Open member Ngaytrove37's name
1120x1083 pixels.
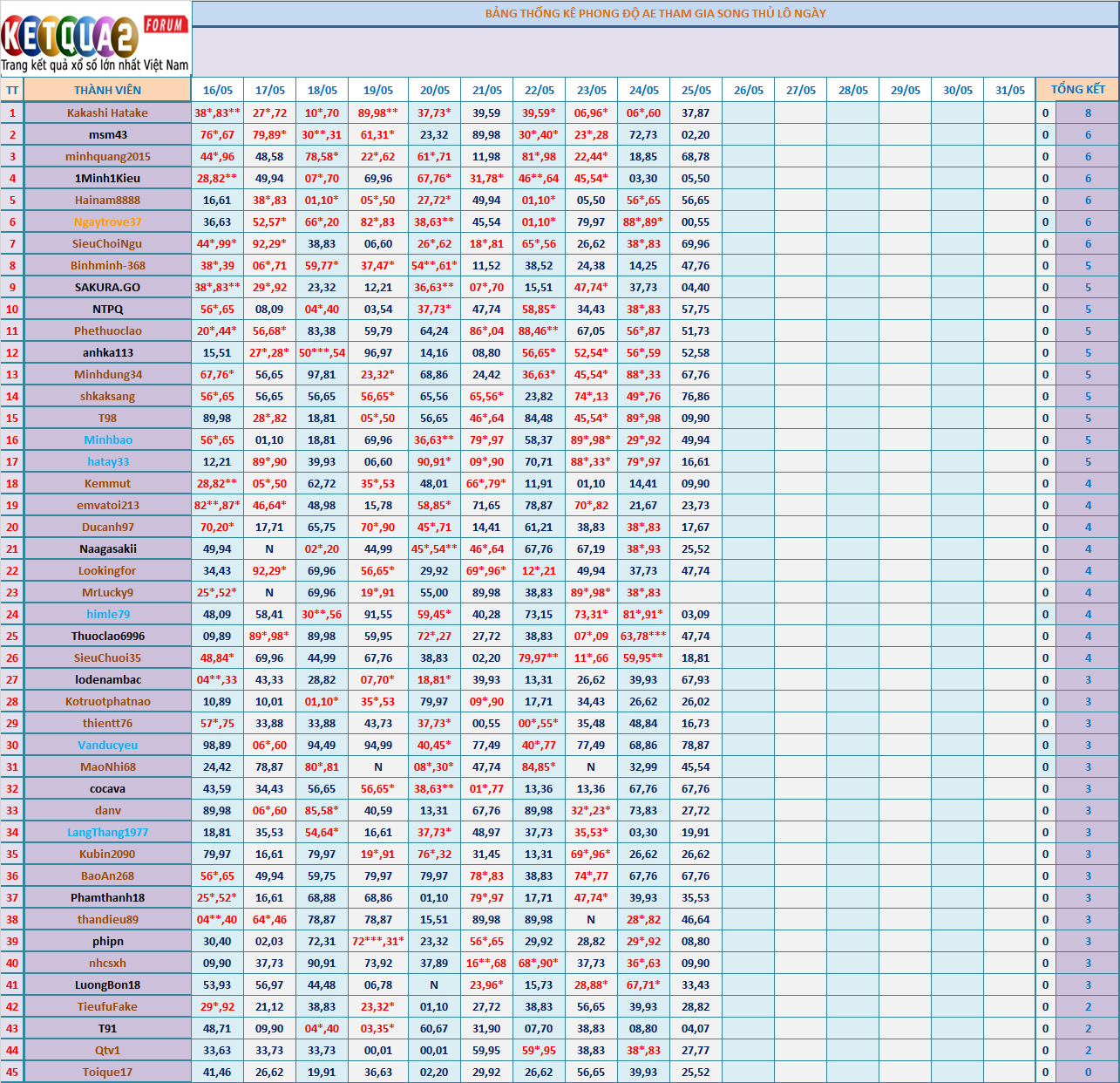(x=107, y=221)
